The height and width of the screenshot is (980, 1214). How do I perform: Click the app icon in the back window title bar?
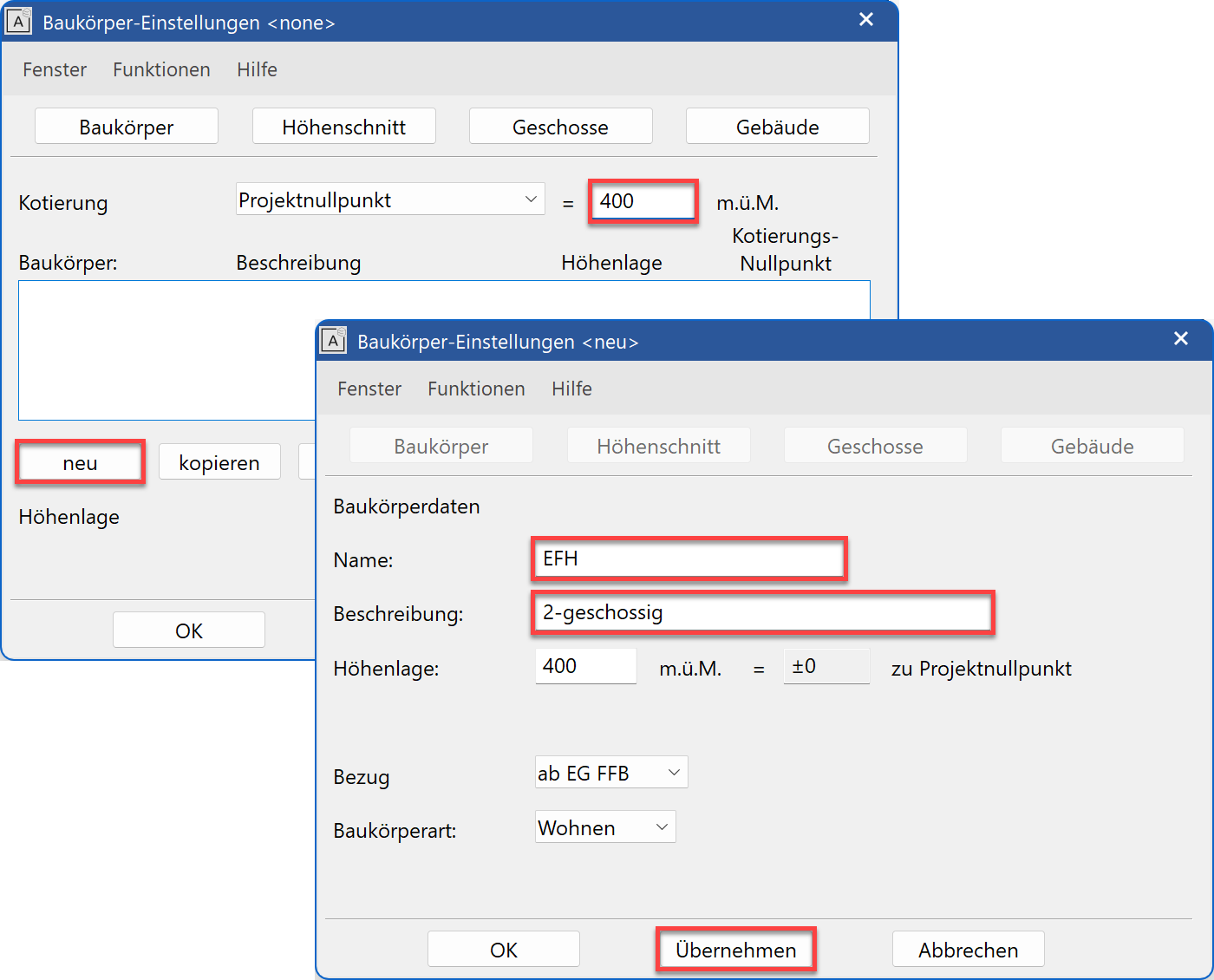tap(18, 22)
